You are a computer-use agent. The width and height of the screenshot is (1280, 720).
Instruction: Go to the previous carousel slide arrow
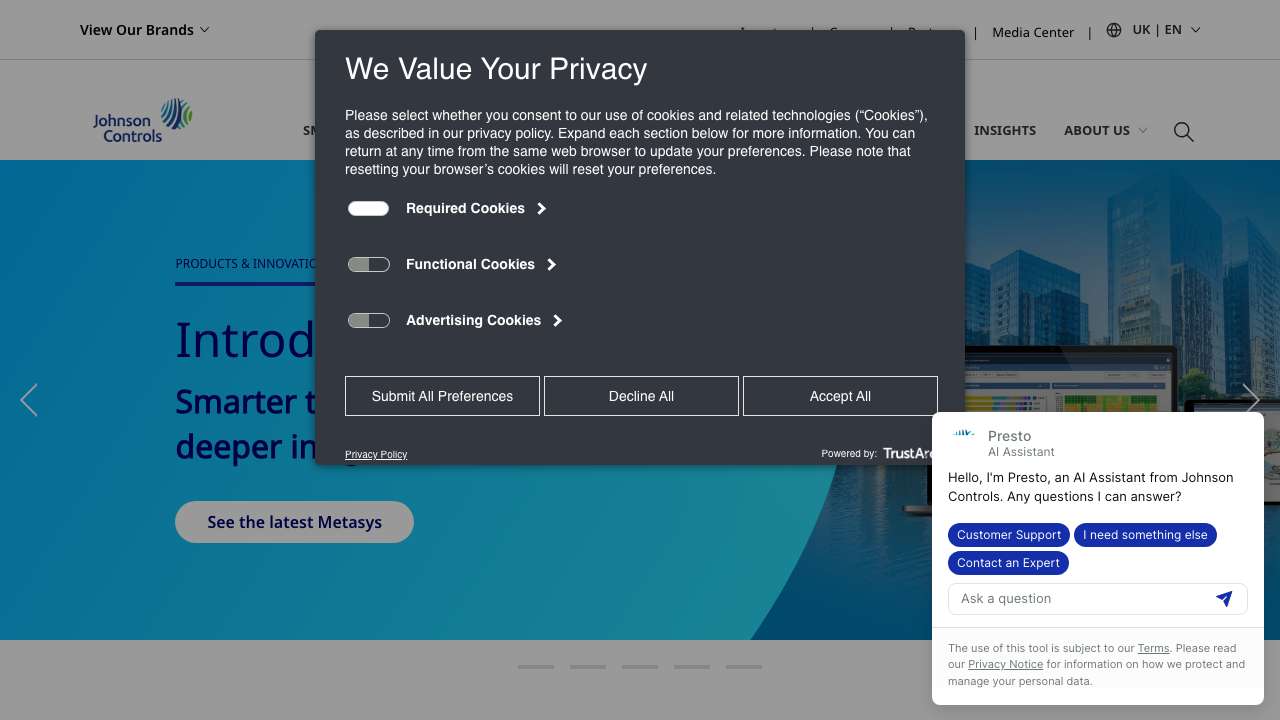(29, 400)
